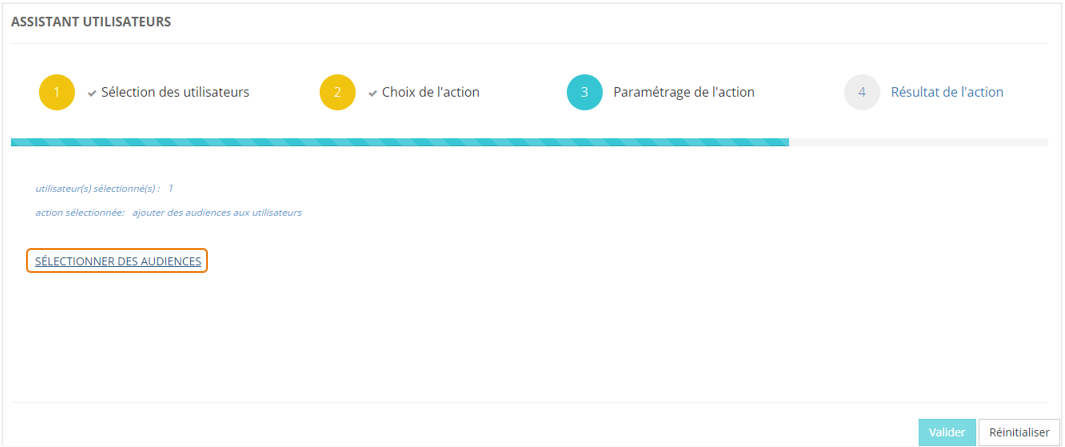
Task: Click the selected users count value 1
Action: 171,188
